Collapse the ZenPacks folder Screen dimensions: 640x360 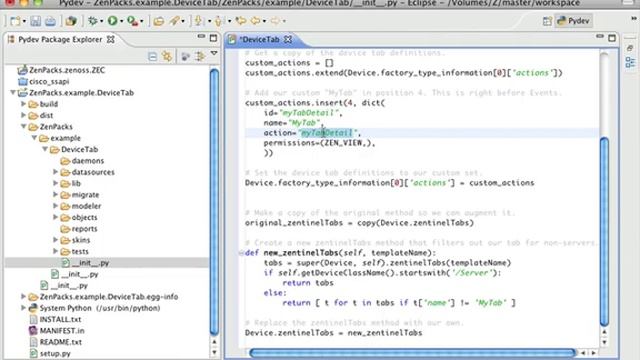[24, 127]
